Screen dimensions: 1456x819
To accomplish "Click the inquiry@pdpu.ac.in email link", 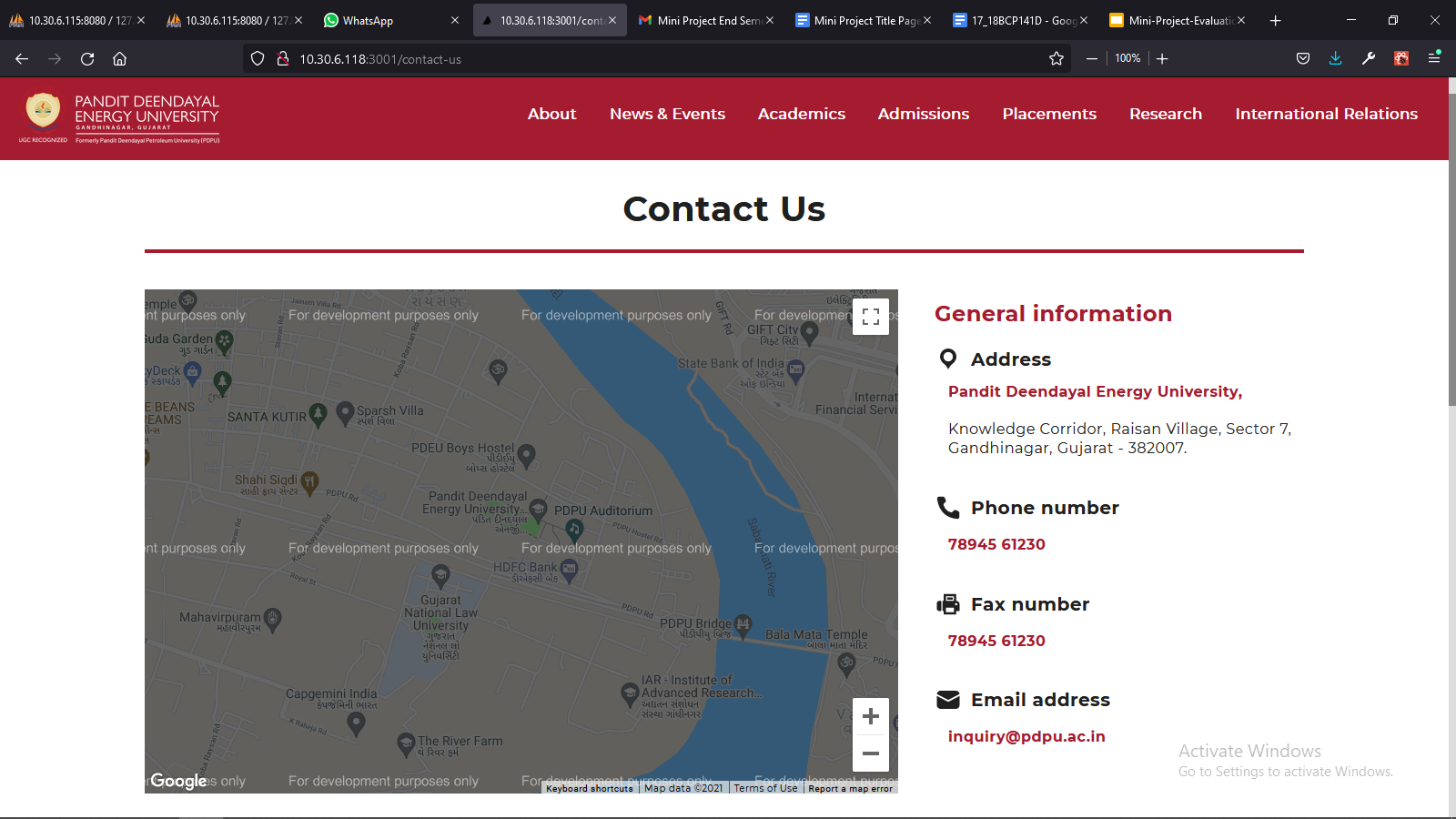I will (1026, 736).
